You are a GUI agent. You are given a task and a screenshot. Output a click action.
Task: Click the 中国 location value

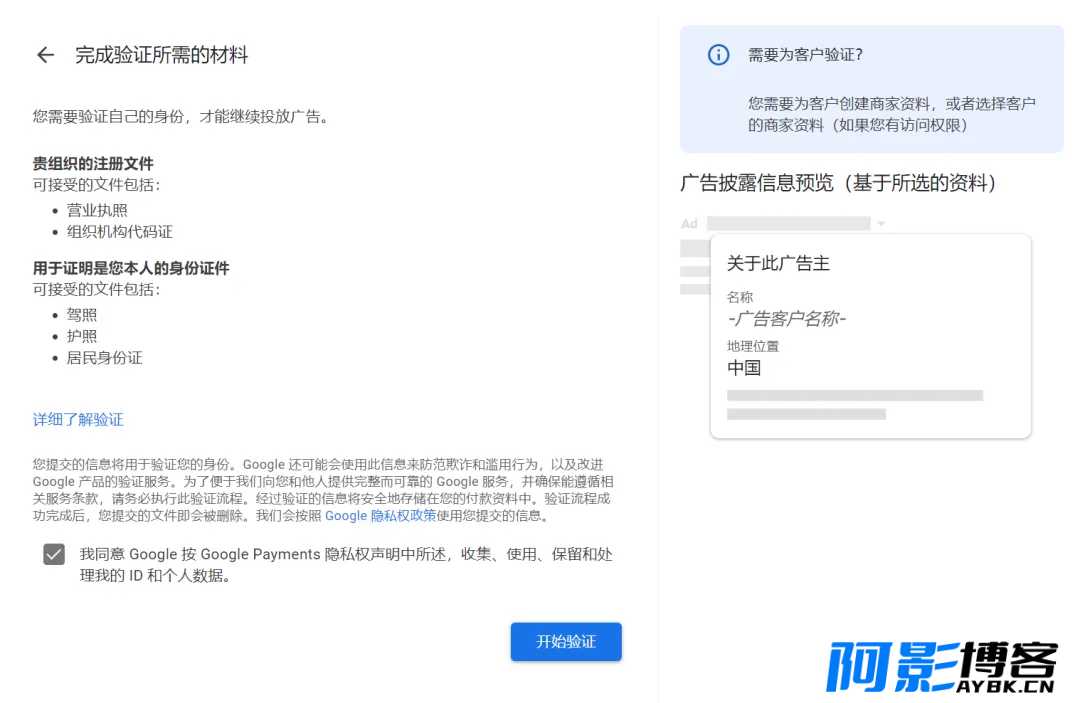[x=744, y=368]
